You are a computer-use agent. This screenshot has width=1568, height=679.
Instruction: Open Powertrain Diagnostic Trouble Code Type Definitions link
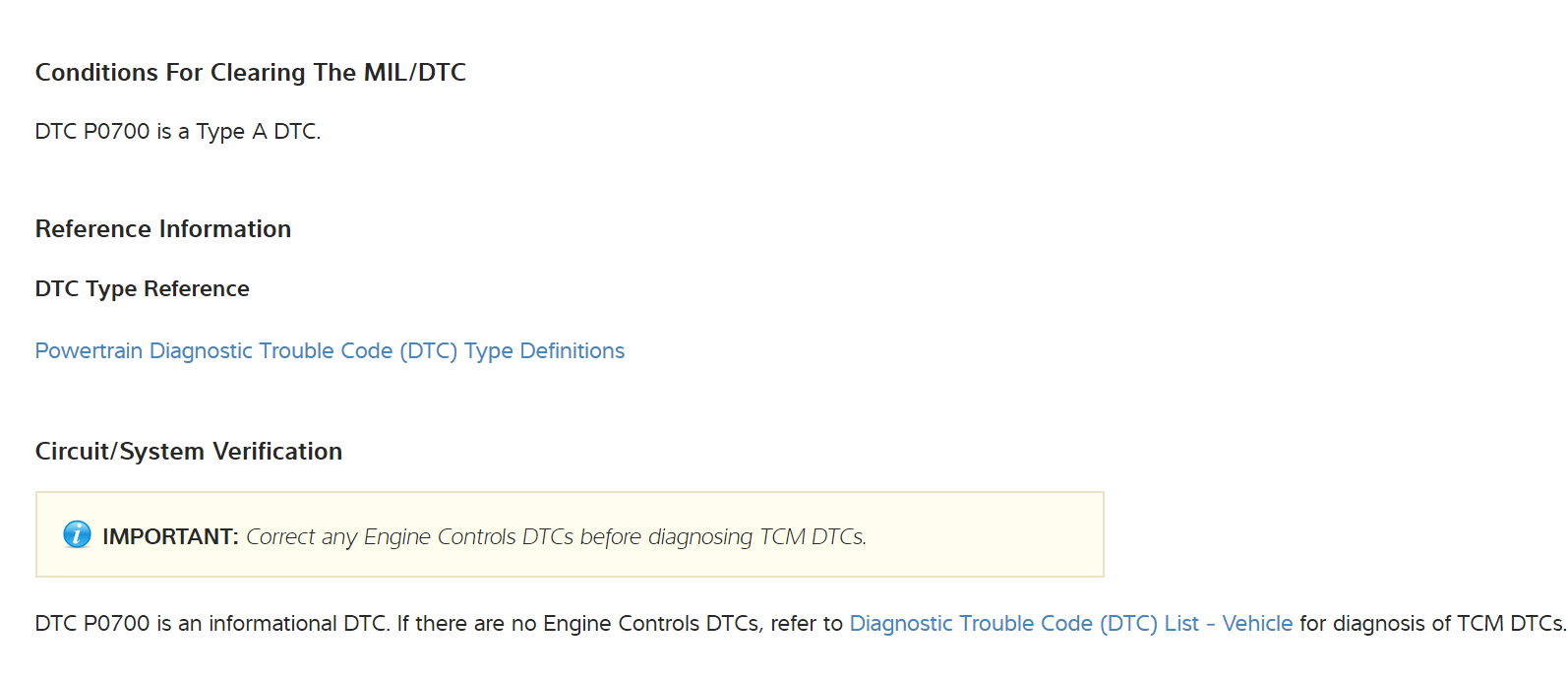point(330,351)
